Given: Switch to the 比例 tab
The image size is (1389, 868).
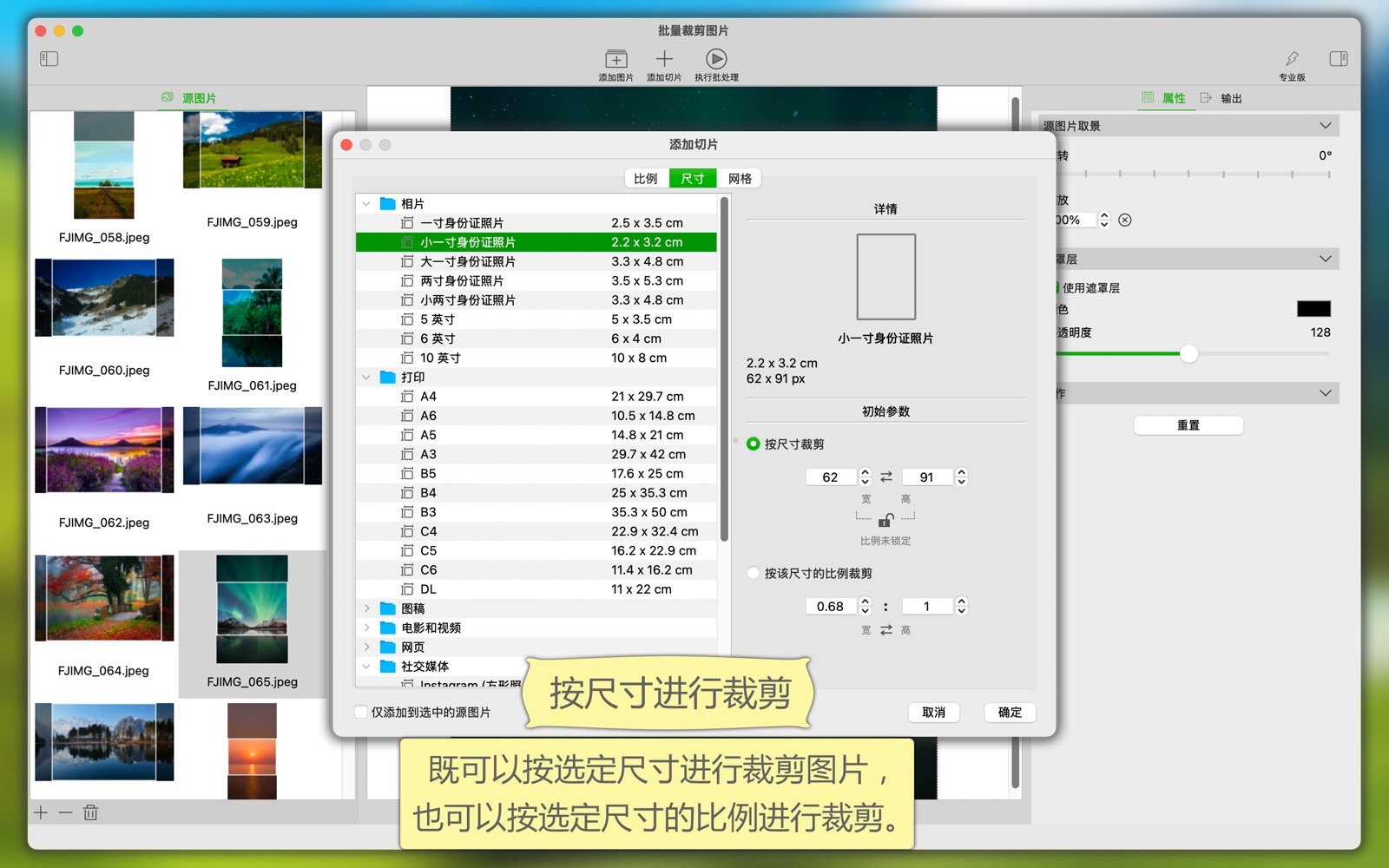Looking at the screenshot, I should [646, 179].
